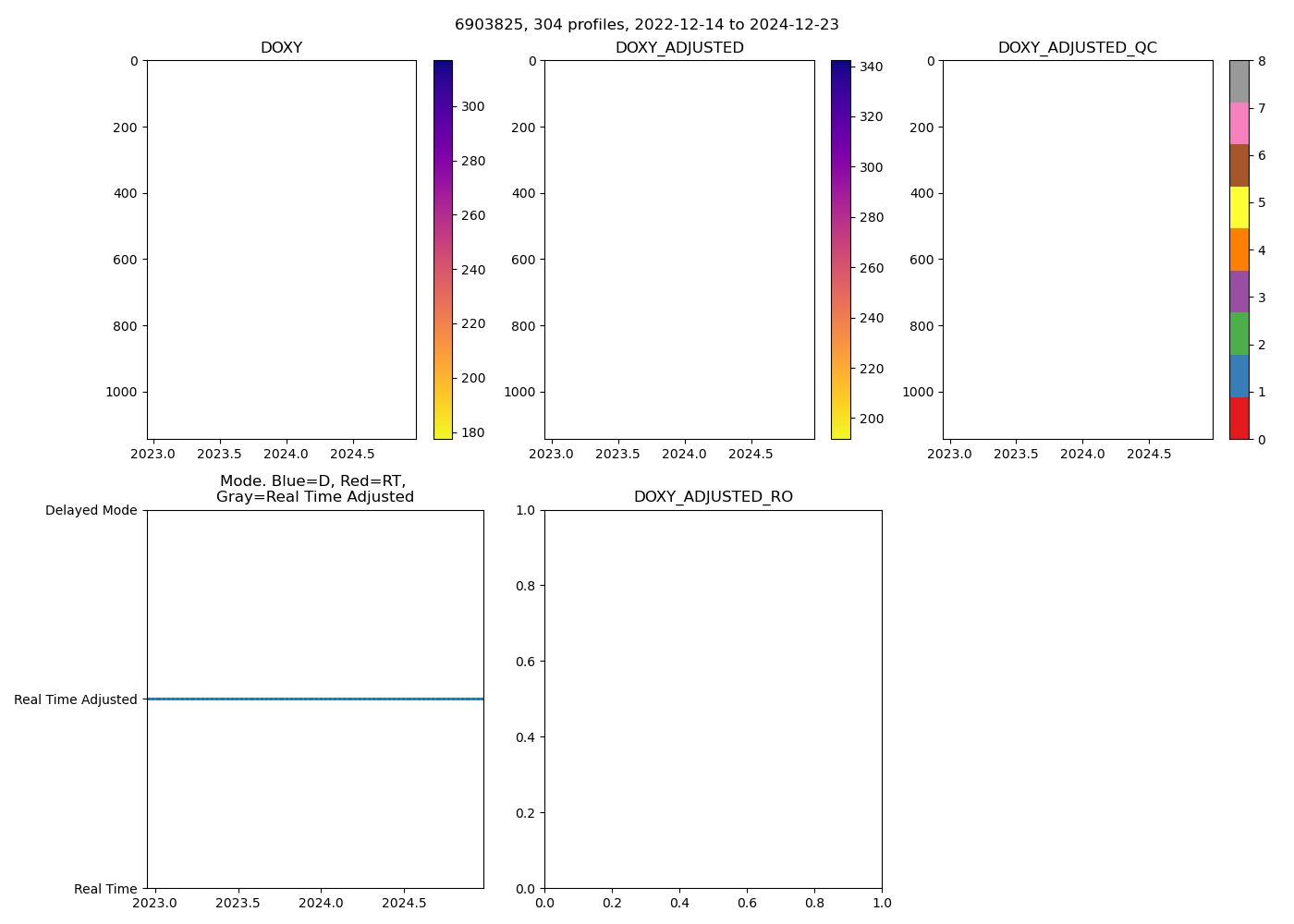Click the DOXY_ADJUSTED plot title
Image resolution: width=1294 pixels, height=924 pixels.
[679, 48]
